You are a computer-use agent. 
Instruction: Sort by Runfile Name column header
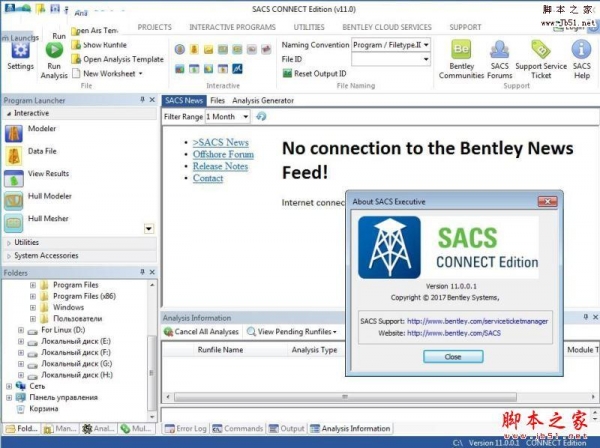(x=220, y=350)
